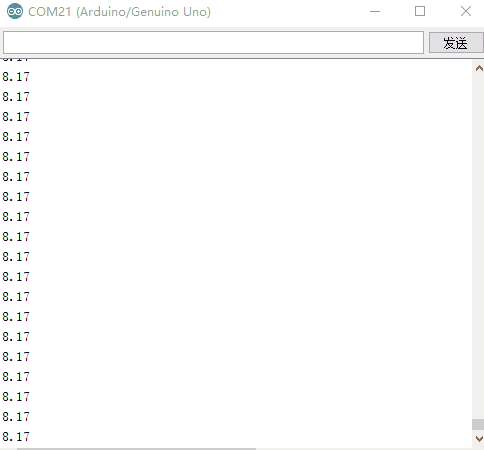Grab the vertical scrollbar thumb
Screen dimensions: 484x450
[x=478, y=424]
